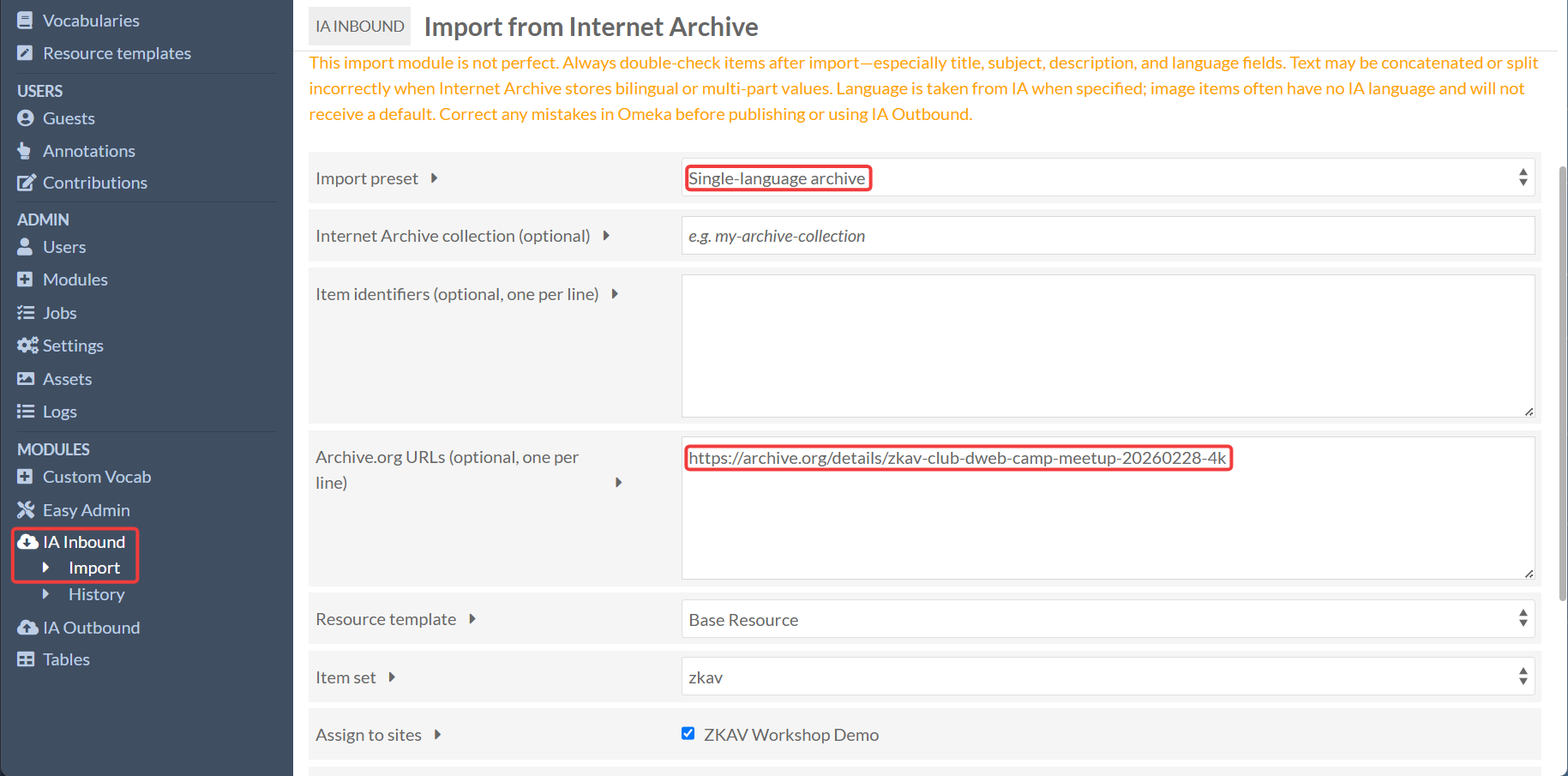Expand Item identifiers field info arrow
The image size is (1568, 776).
[x=615, y=294]
